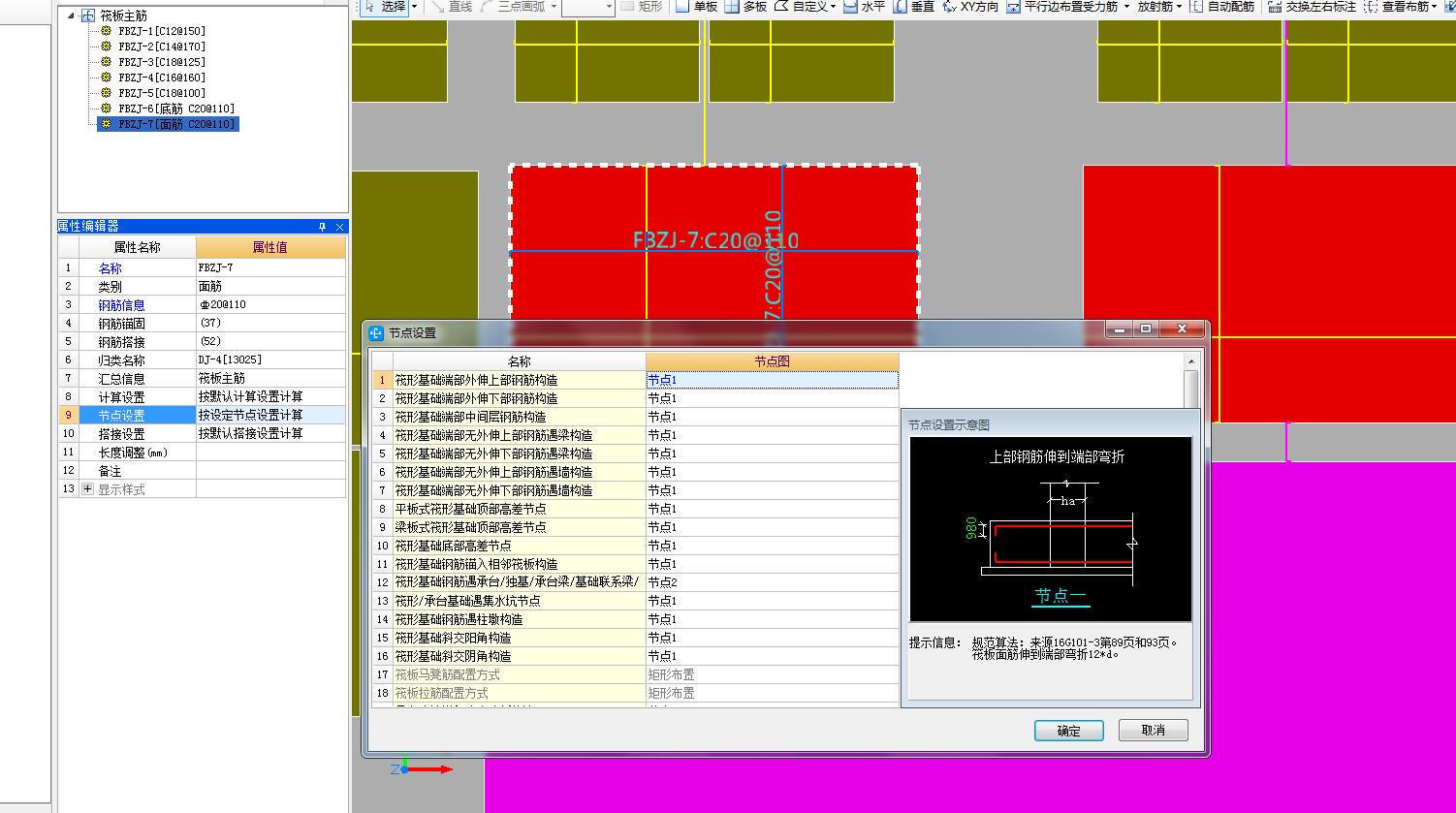
Task: Open the 自定义 custom dropdown
Action: click(805, 7)
